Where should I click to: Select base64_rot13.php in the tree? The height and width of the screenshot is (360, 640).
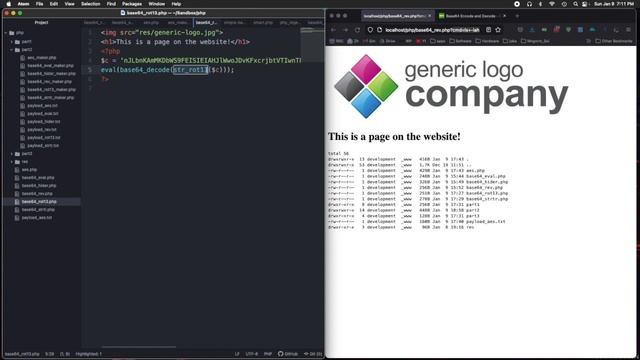(x=39, y=202)
